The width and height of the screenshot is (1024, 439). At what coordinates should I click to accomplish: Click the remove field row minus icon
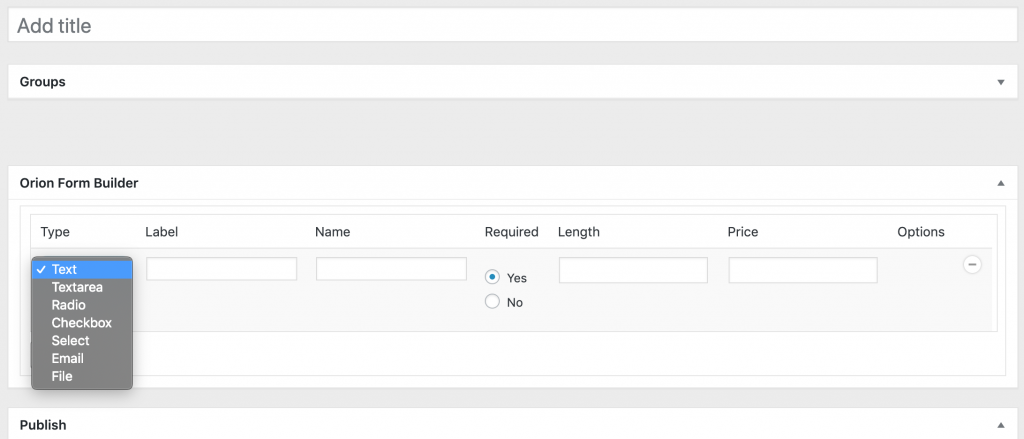pyautogui.click(x=971, y=265)
